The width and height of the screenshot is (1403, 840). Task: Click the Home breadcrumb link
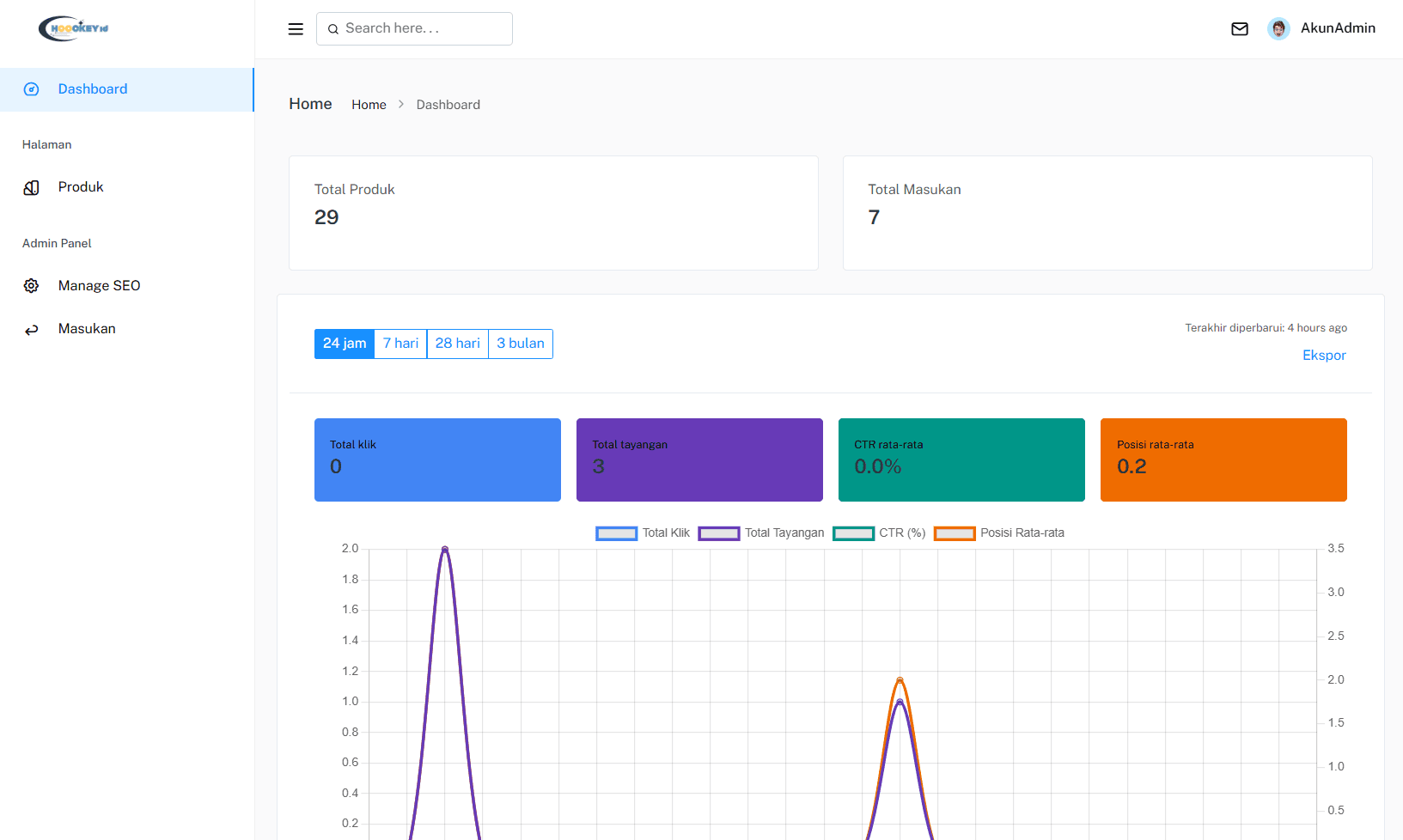coord(369,105)
